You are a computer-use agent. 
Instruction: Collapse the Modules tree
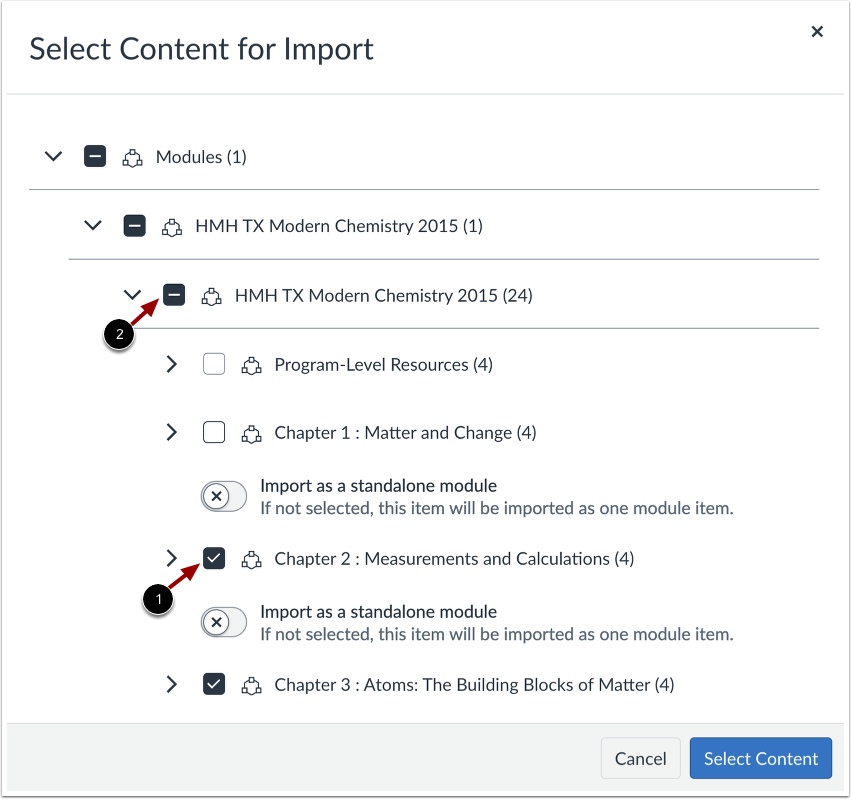click(53, 156)
